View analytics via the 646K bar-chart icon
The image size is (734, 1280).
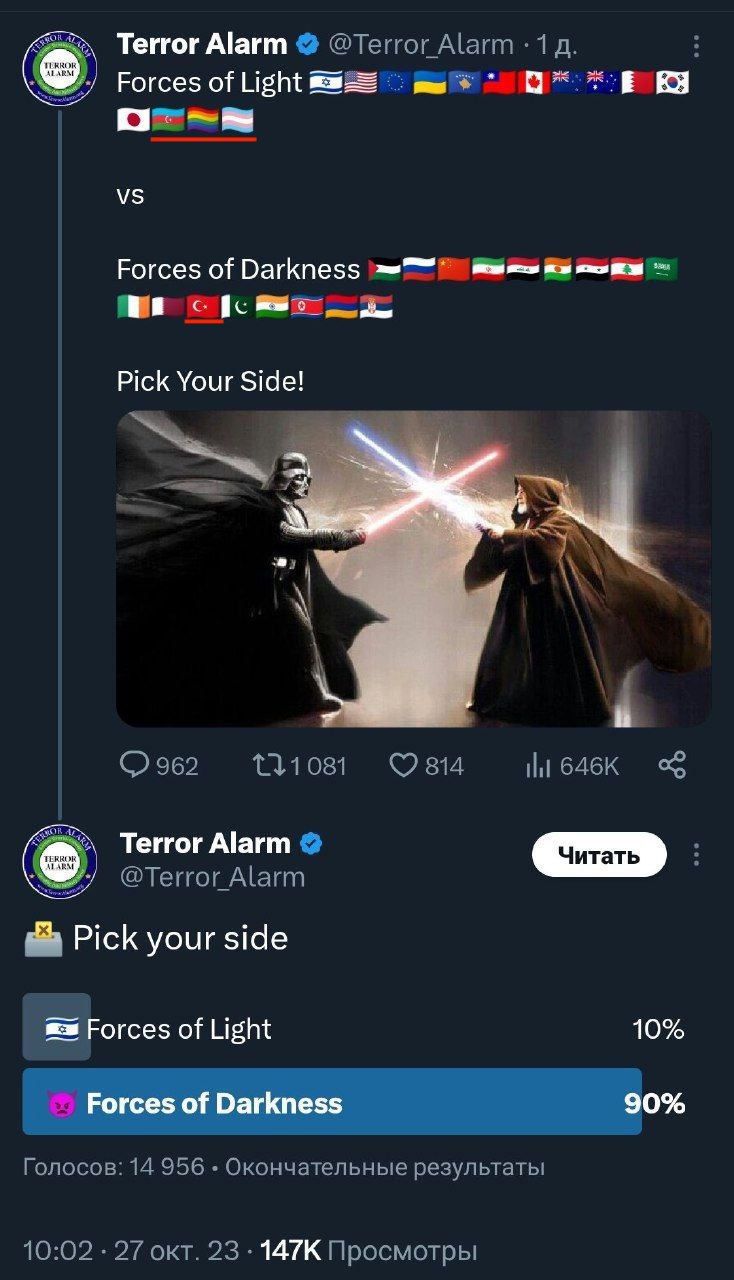click(x=538, y=766)
